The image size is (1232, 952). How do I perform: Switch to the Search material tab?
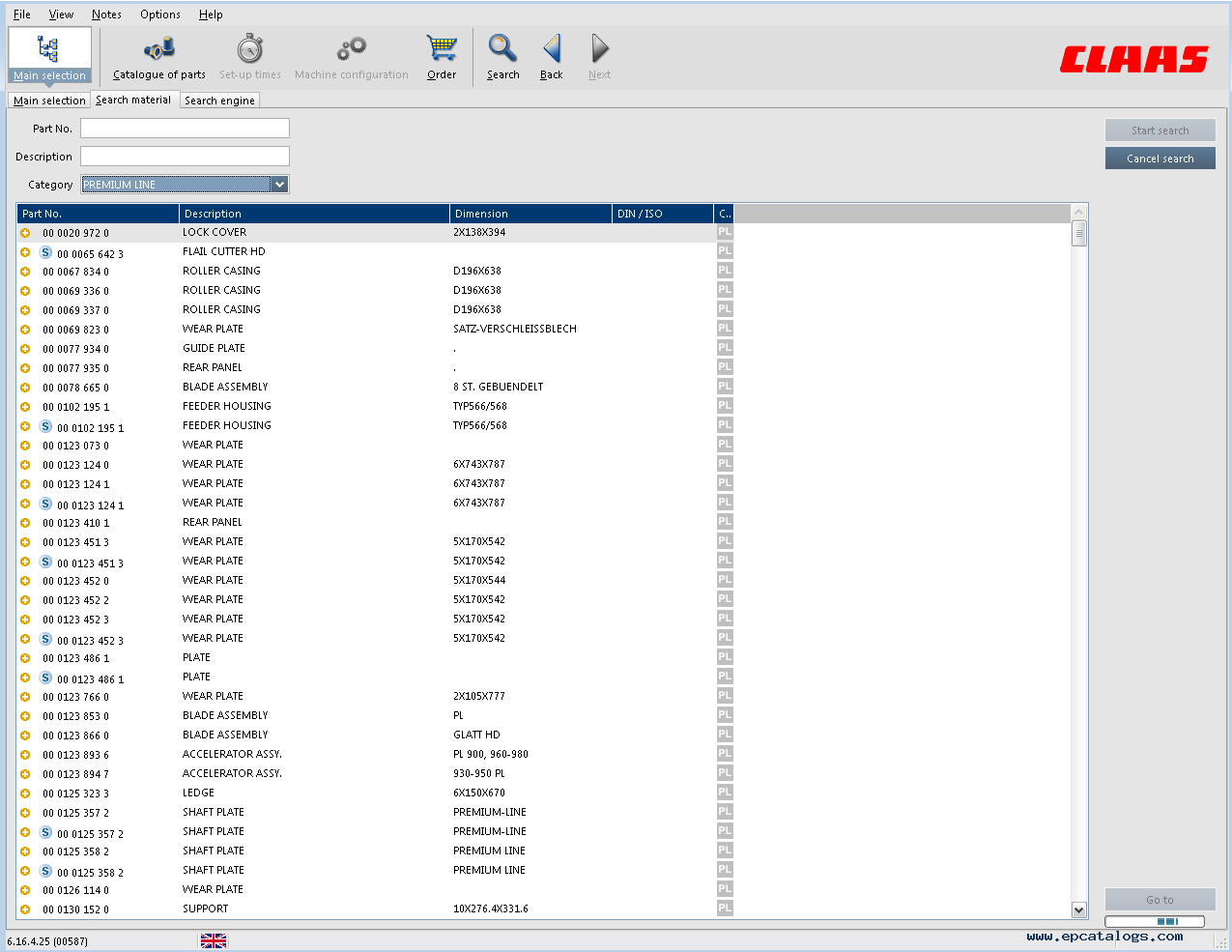[x=133, y=100]
